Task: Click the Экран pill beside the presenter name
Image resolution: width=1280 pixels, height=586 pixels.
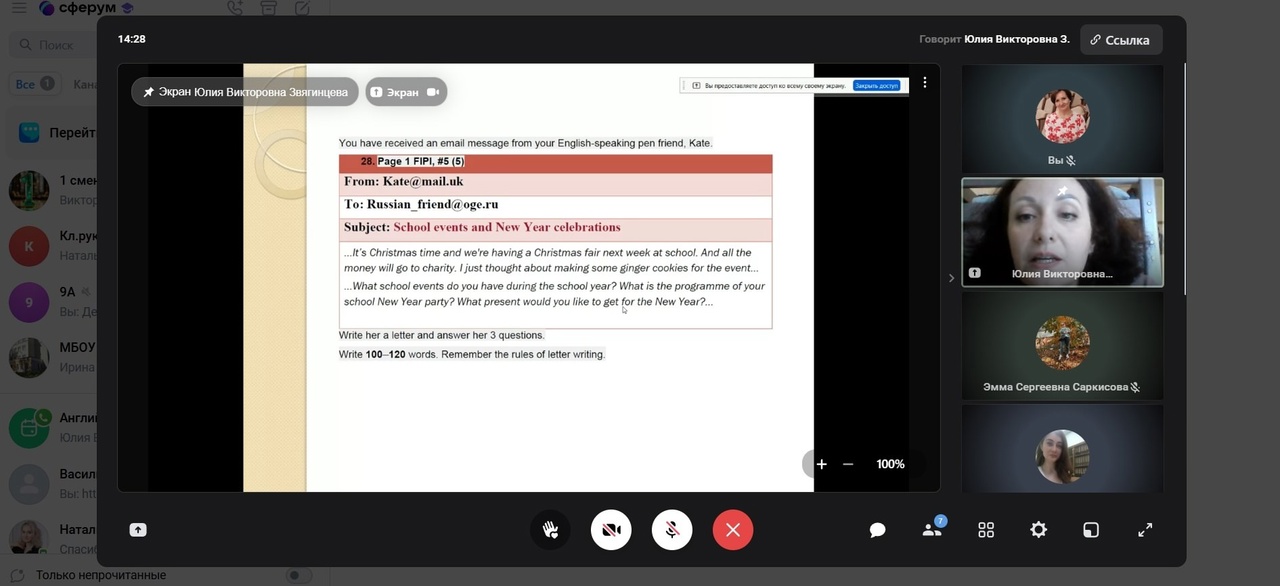Action: coord(406,92)
